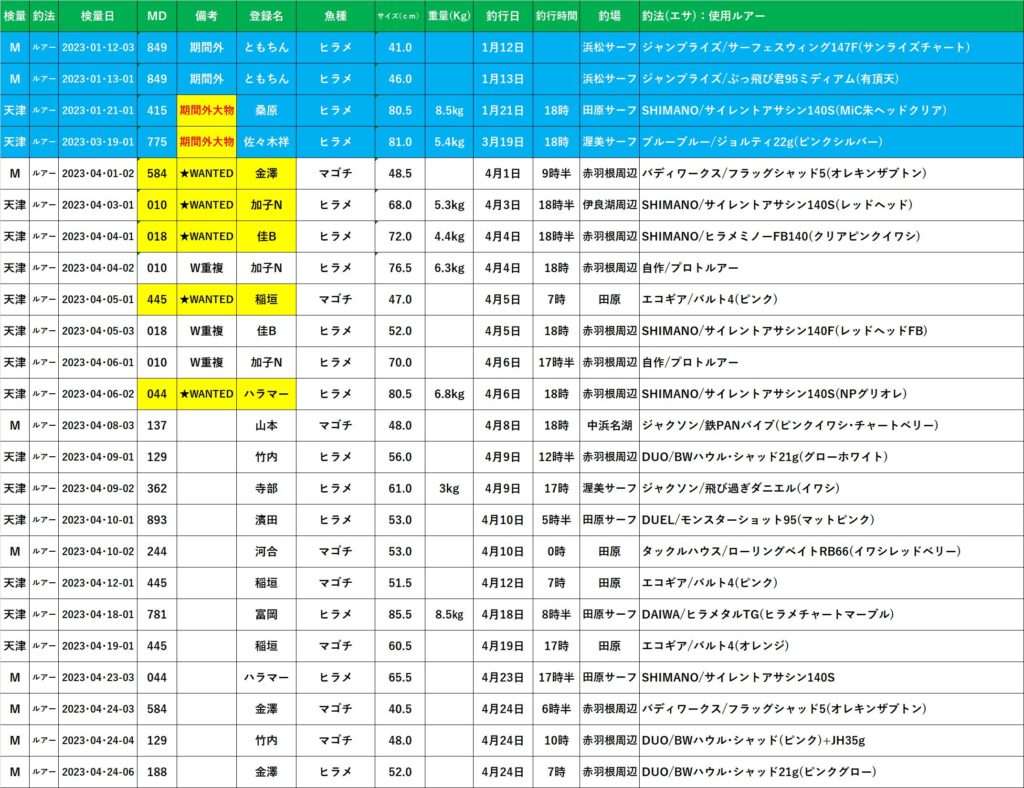Select the MD column header

(157, 17)
